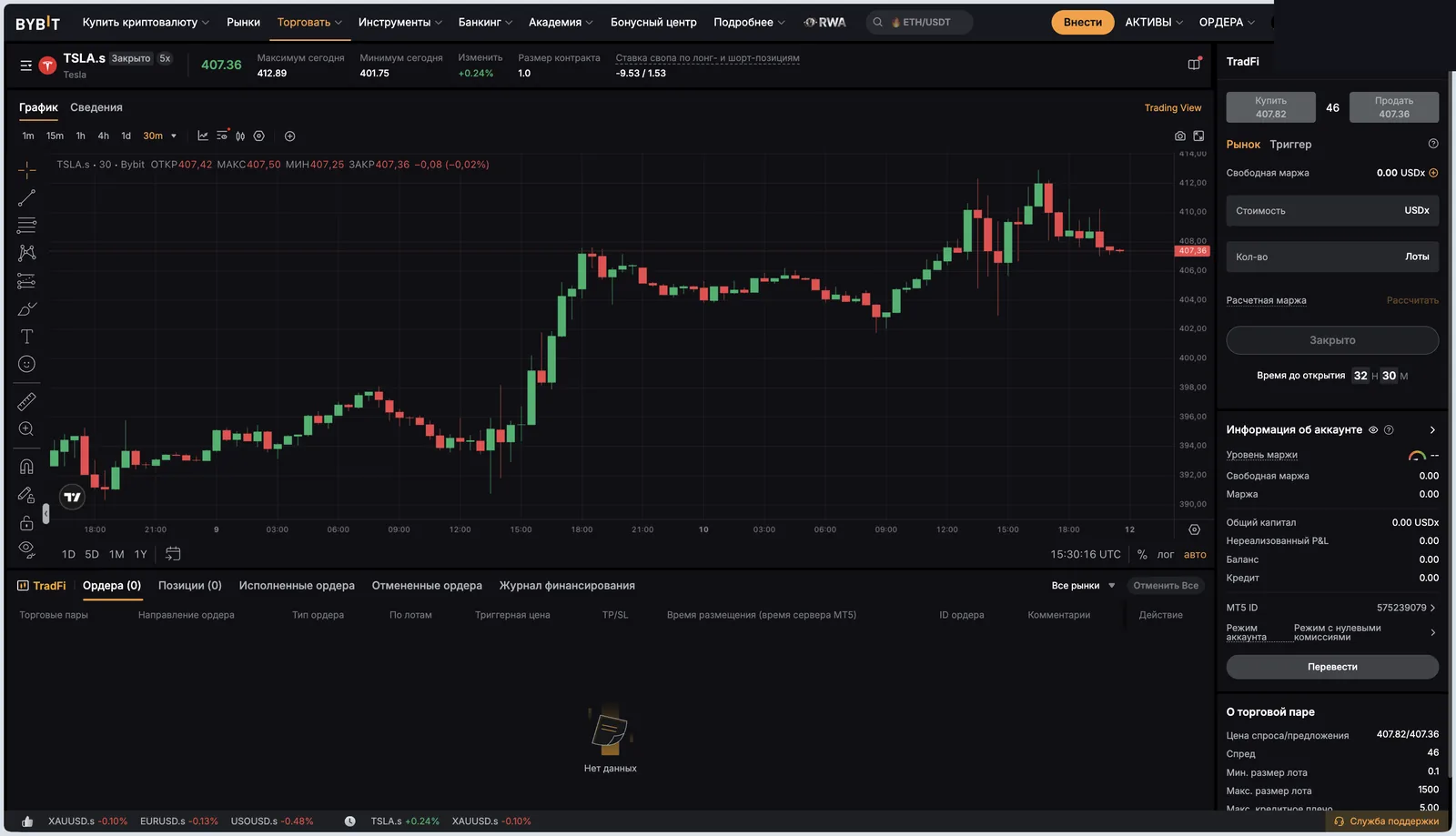Open the 30m timeframe dropdown arrow

click(x=174, y=136)
